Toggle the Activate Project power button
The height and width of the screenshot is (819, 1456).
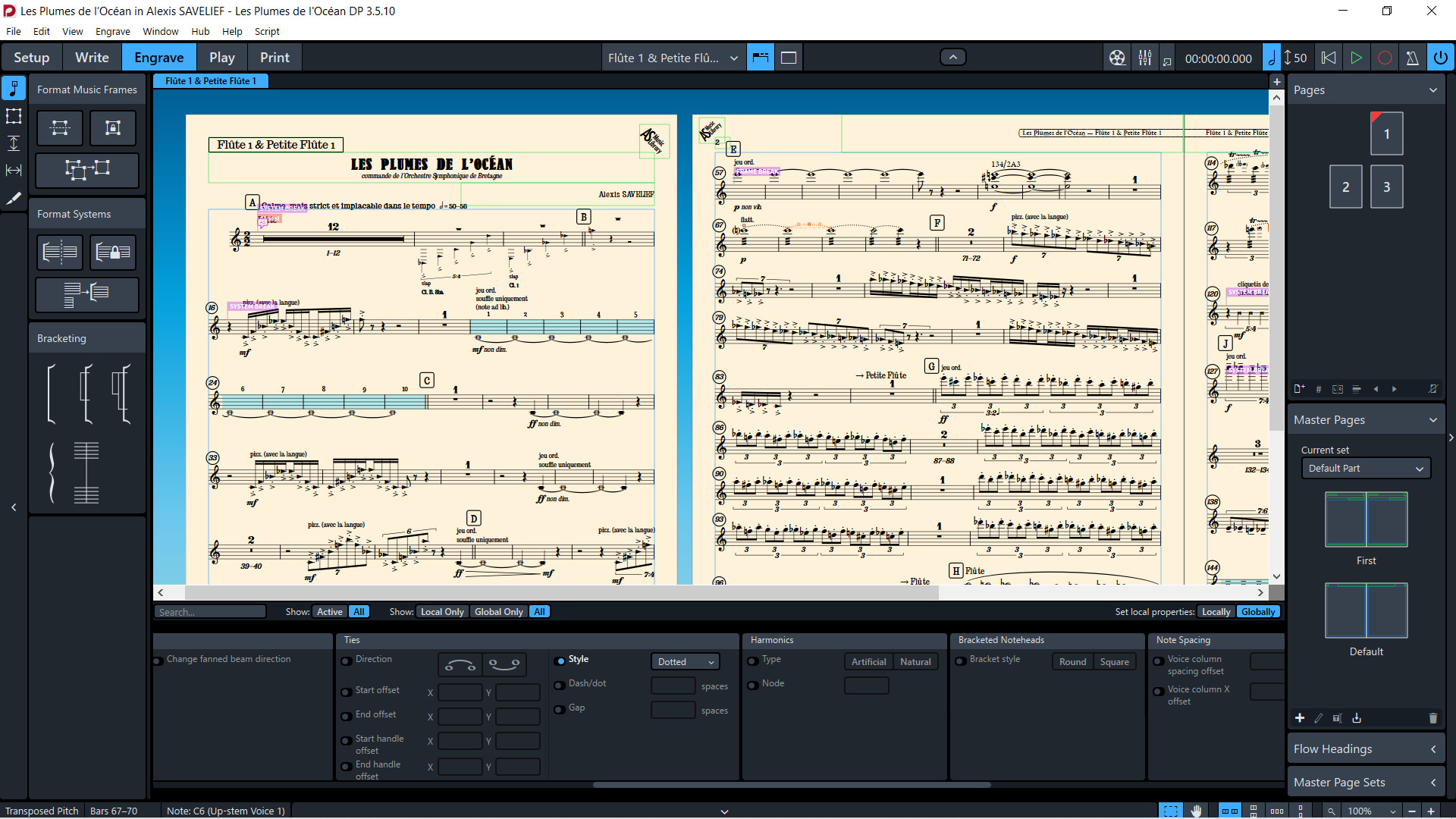click(x=1440, y=58)
